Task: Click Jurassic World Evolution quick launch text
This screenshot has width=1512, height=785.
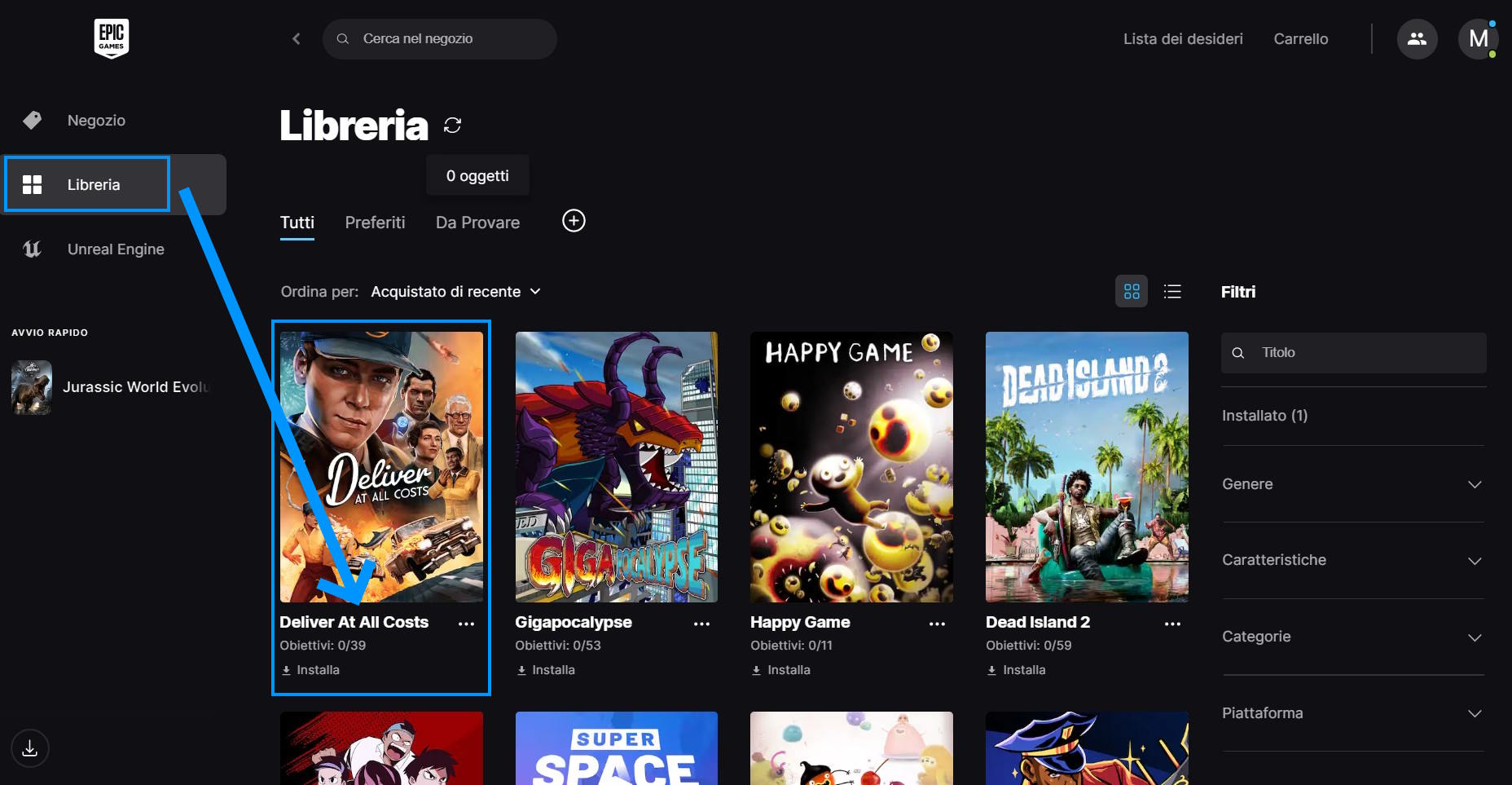Action: pos(136,387)
